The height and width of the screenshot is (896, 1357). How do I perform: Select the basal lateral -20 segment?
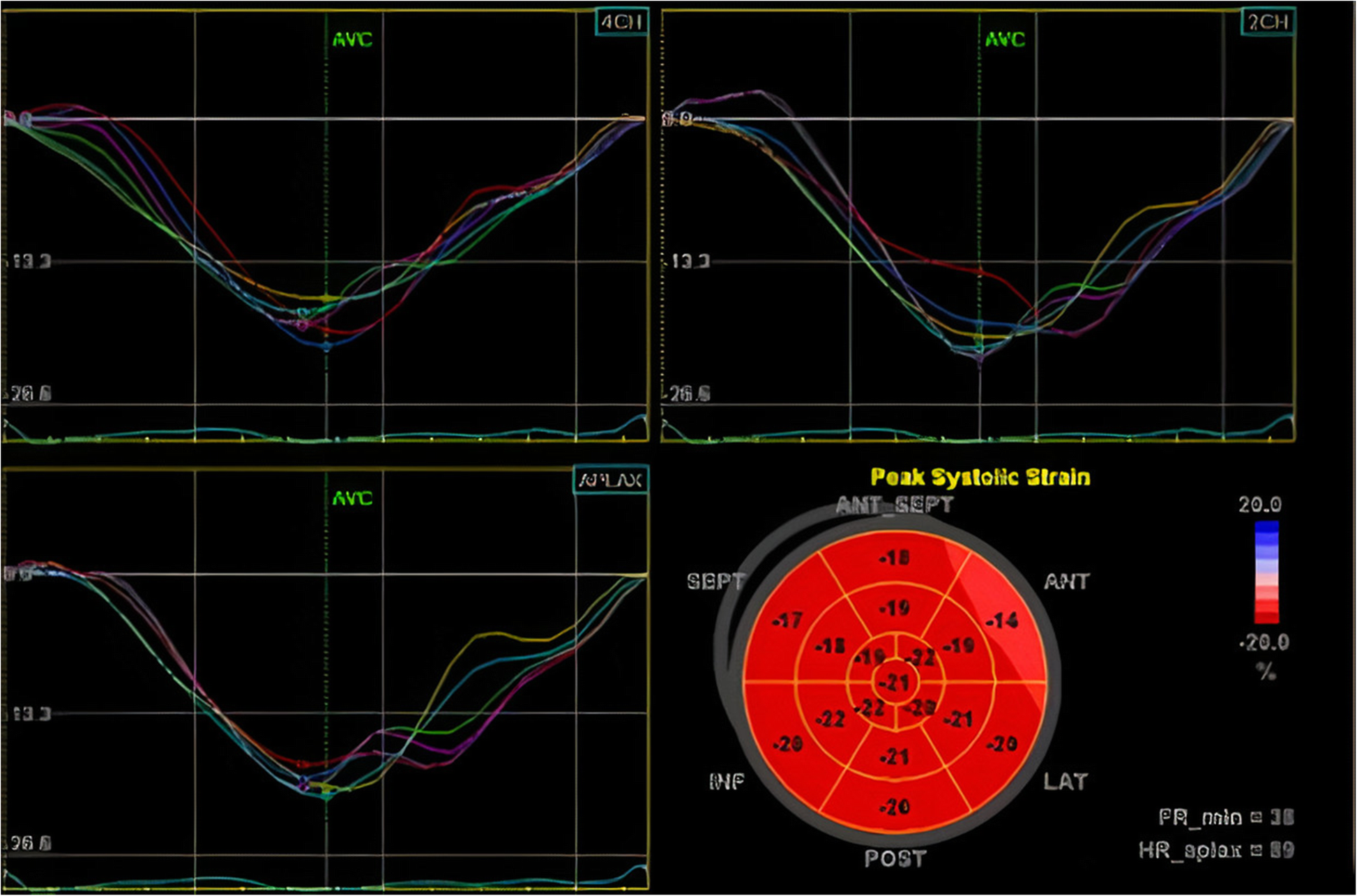[1002, 744]
